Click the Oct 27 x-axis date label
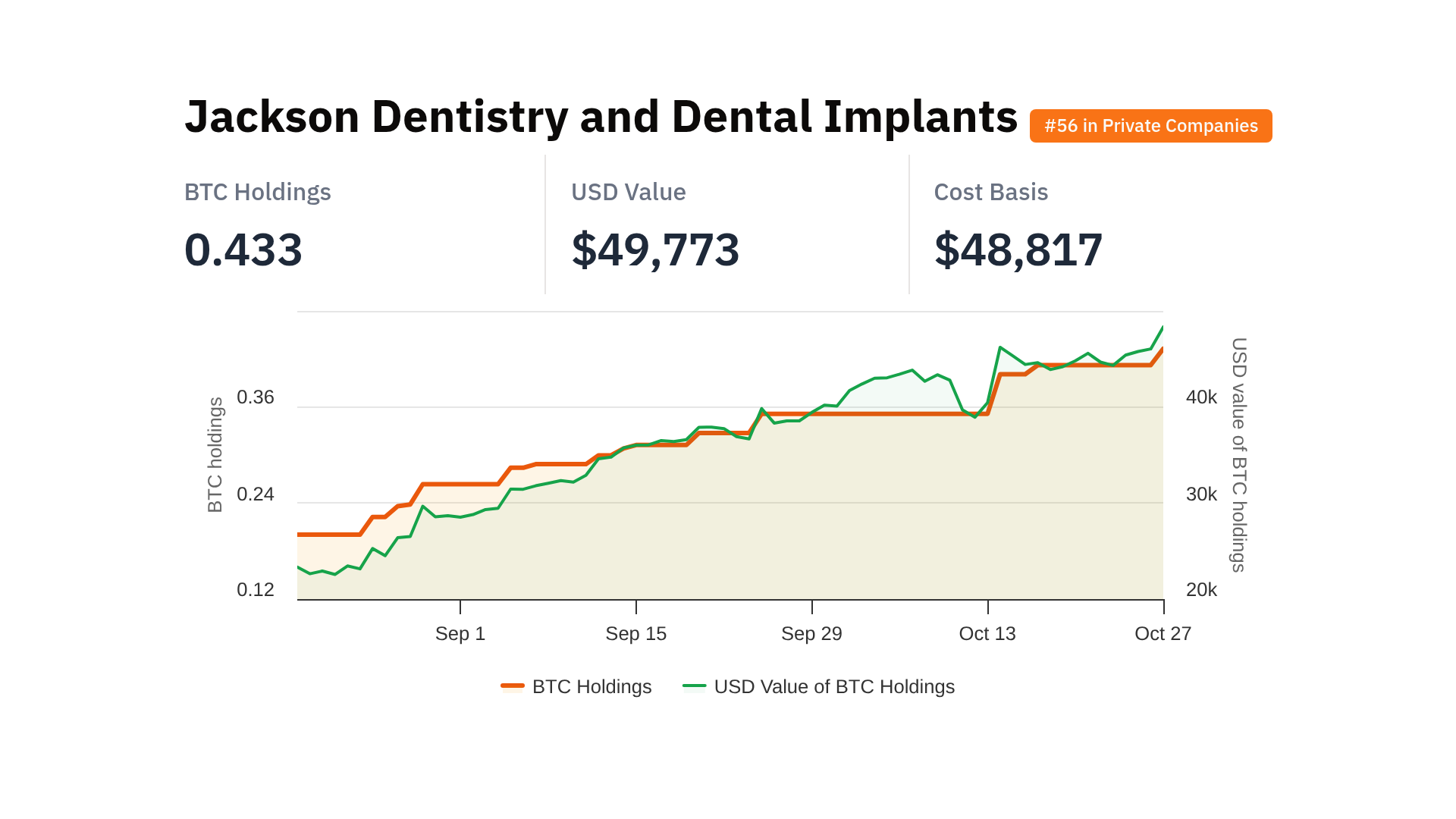The width and height of the screenshot is (1456, 819). [x=1163, y=633]
